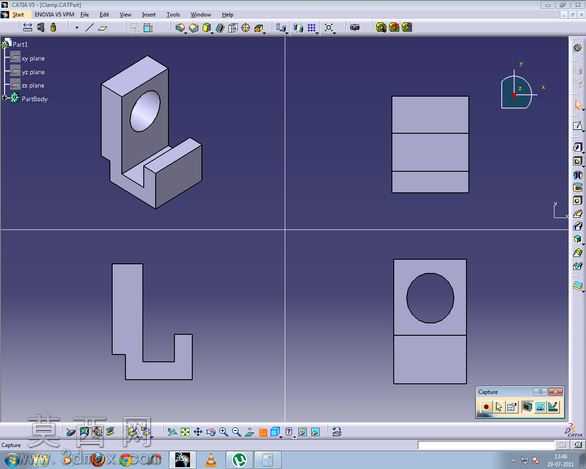Click the Pocket icon in the right toolbar
Image resolution: width=586 pixels, height=469 pixels.
click(577, 161)
